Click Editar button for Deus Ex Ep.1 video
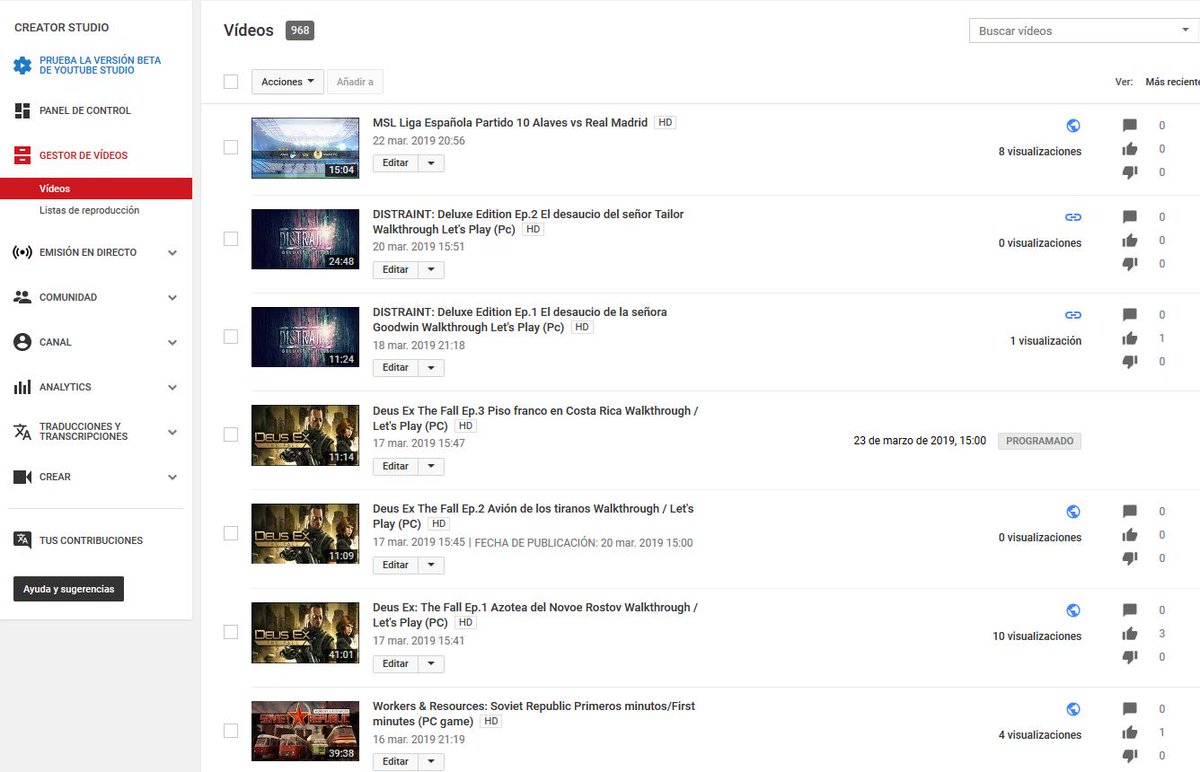1200x772 pixels. click(x=395, y=664)
